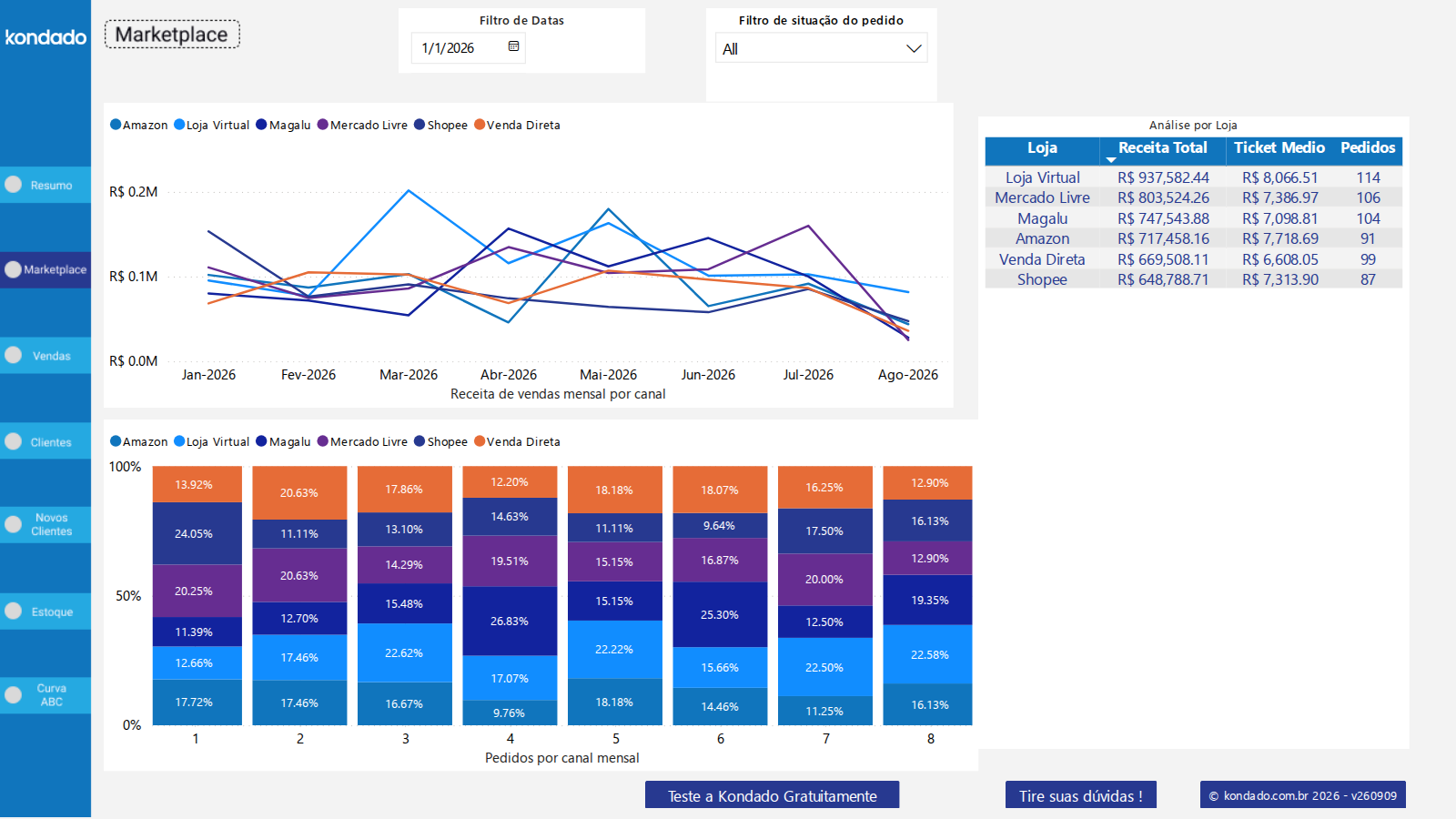The image size is (1456, 819).
Task: Click 22.58% segment in month 8 bar
Action: click(x=927, y=654)
